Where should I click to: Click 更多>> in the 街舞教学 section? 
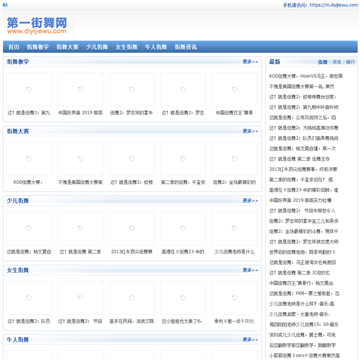(250, 62)
